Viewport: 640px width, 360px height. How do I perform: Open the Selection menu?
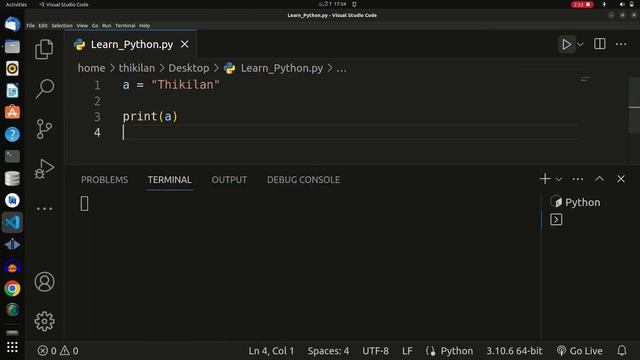[x=62, y=25]
